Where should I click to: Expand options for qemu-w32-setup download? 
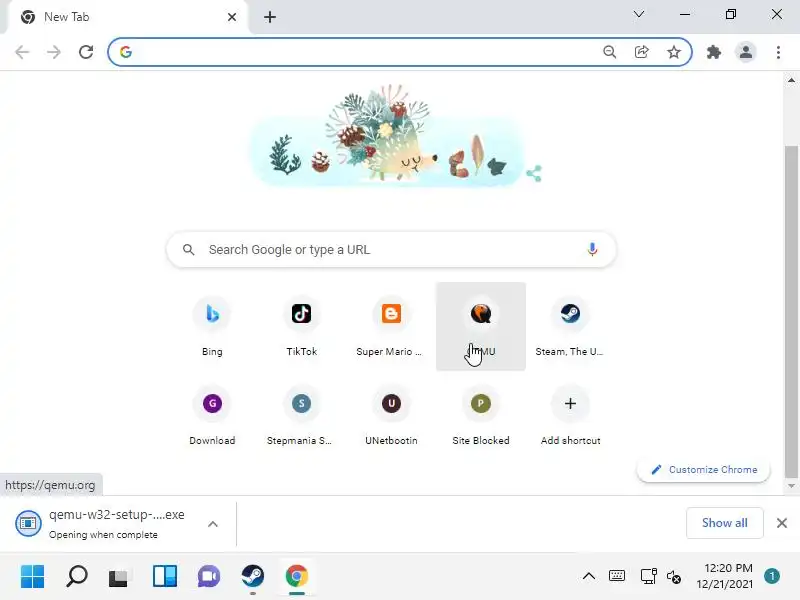point(213,524)
